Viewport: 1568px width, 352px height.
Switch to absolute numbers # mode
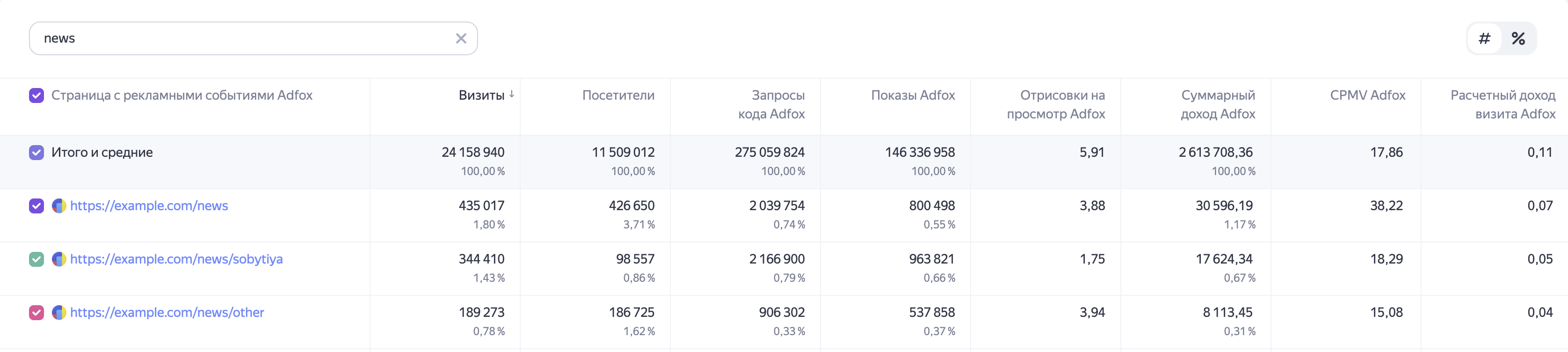(1485, 38)
